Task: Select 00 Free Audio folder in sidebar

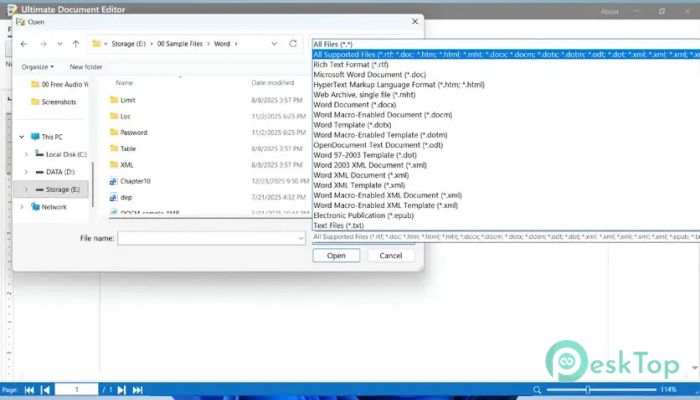Action: [x=59, y=84]
